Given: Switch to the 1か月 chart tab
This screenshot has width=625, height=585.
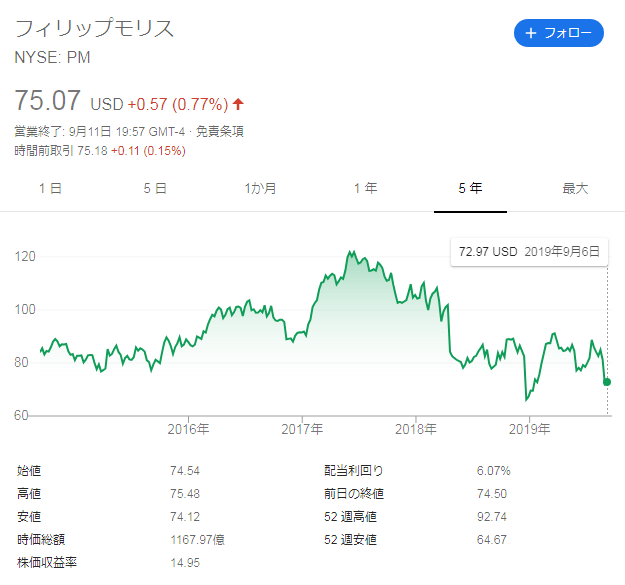Looking at the screenshot, I should click(260, 188).
